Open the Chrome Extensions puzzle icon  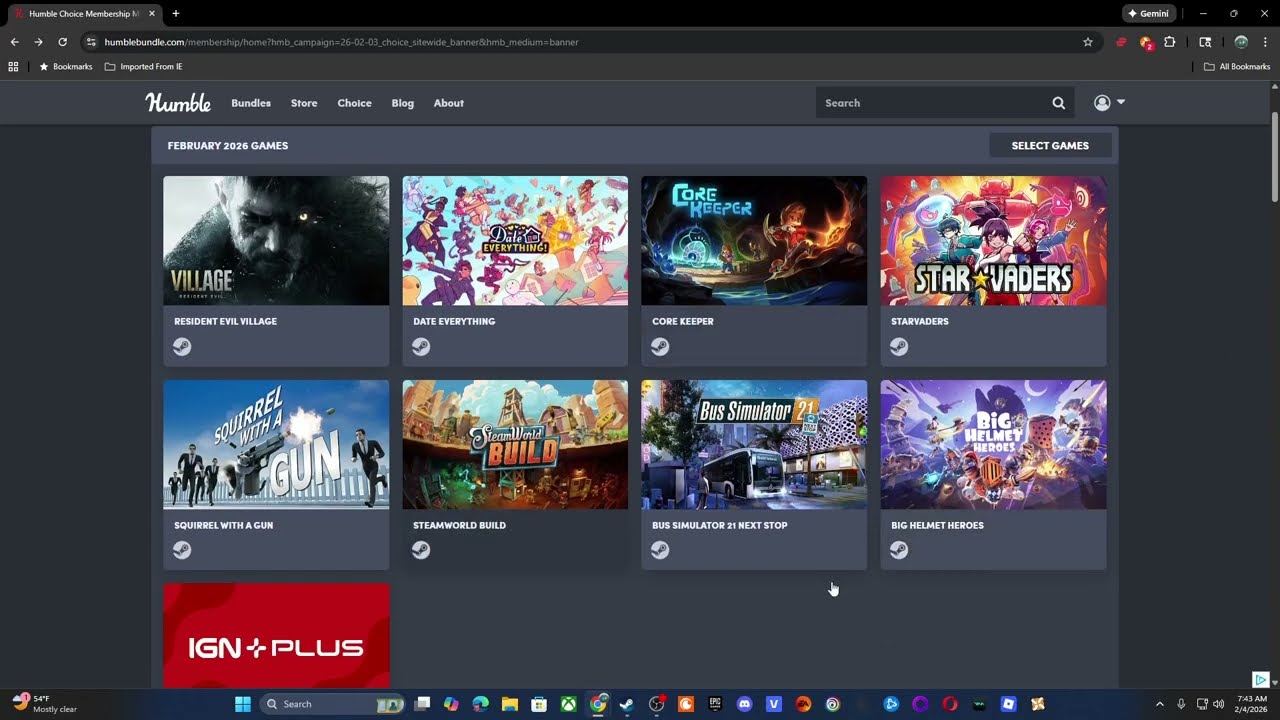[x=1170, y=42]
